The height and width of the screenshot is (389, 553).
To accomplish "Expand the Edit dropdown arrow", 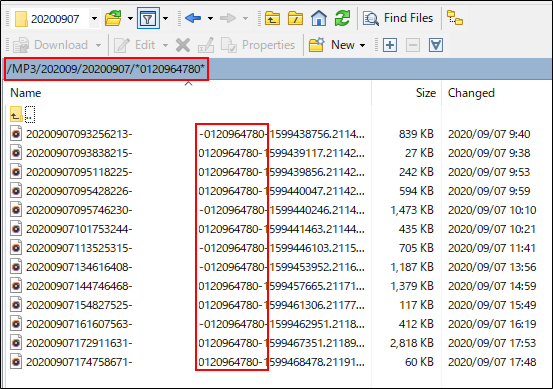I will [x=165, y=45].
